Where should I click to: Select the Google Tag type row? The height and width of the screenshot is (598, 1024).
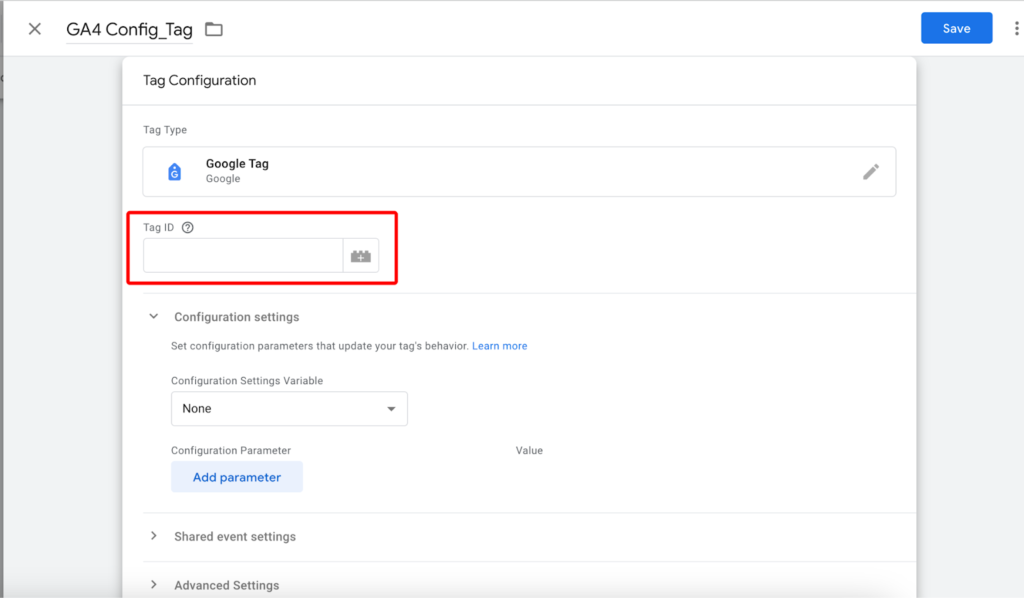click(x=519, y=172)
